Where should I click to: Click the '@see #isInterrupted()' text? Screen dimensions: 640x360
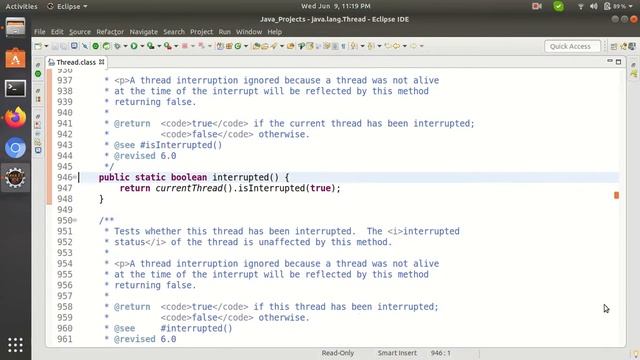(x=168, y=145)
